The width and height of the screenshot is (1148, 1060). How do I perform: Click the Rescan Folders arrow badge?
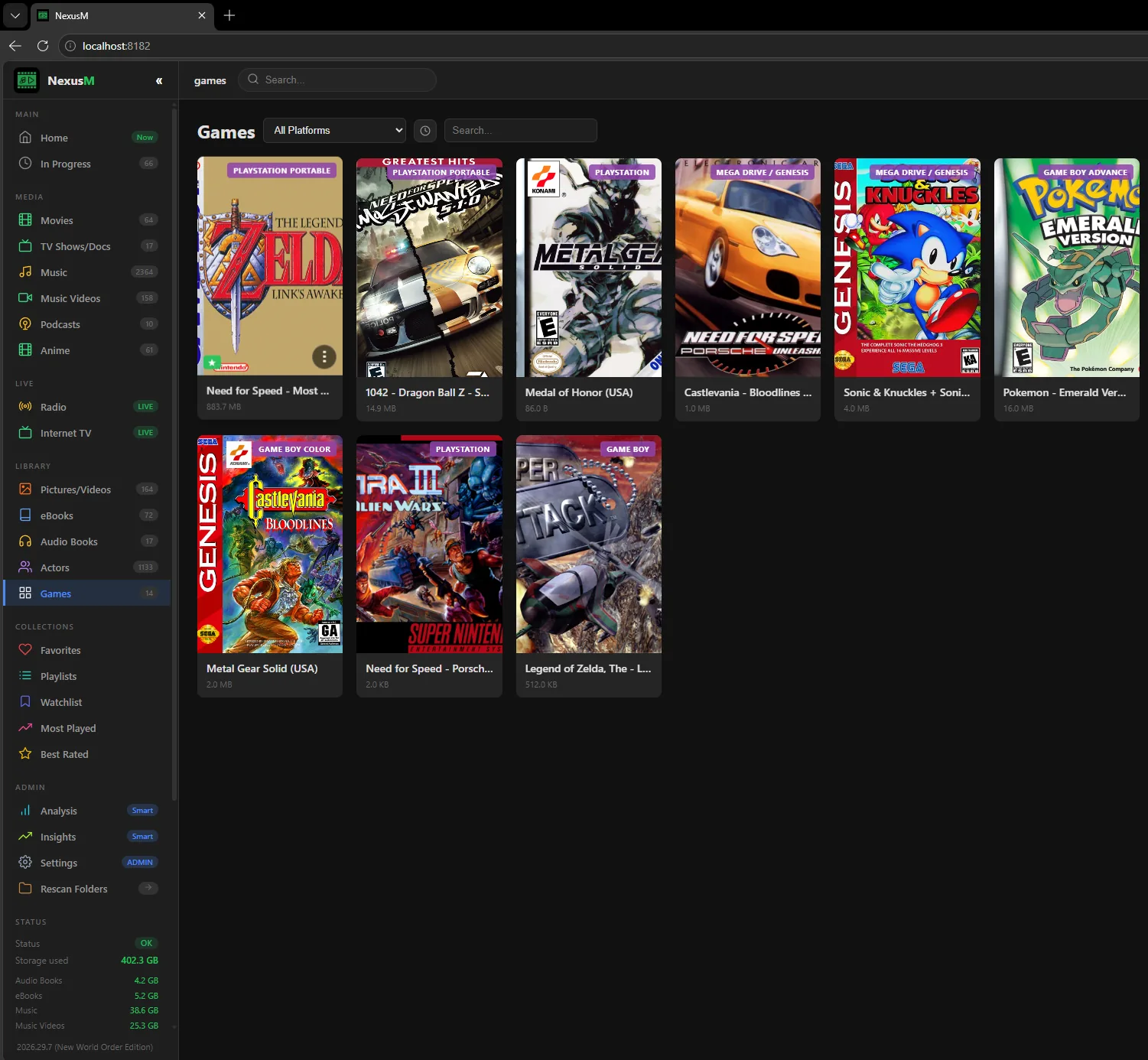(x=148, y=888)
